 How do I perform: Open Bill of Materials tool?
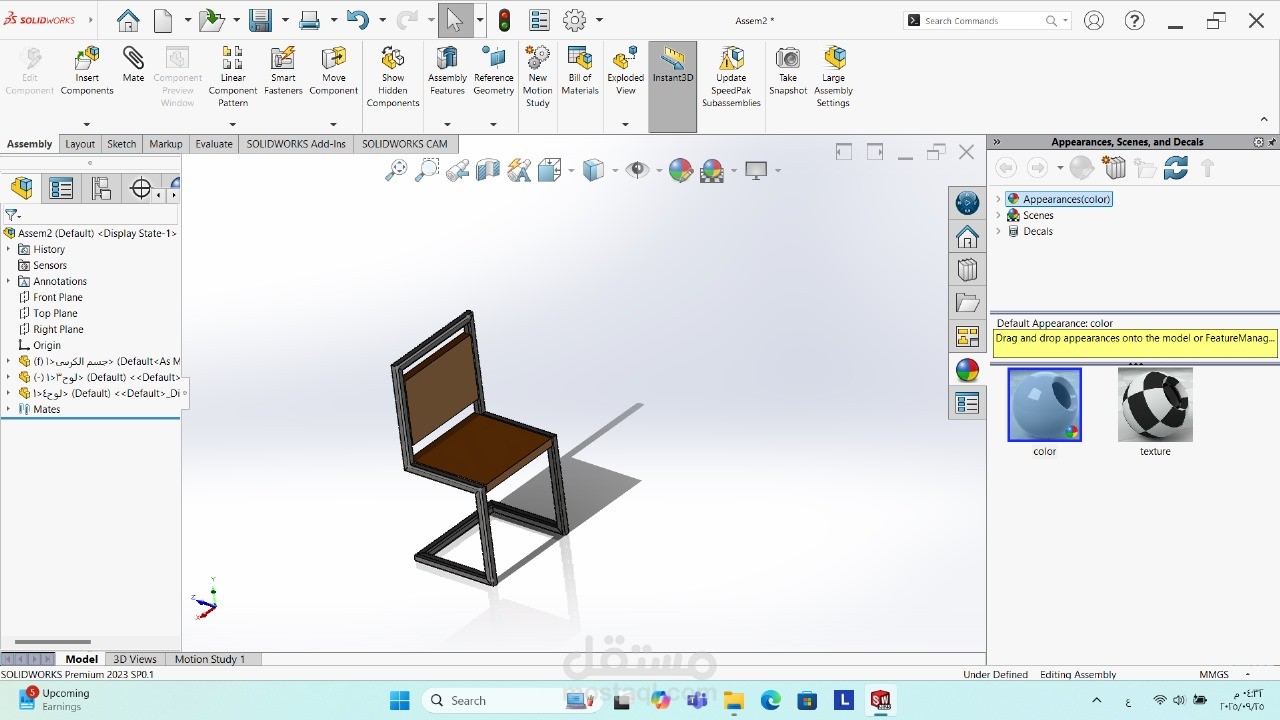point(580,71)
